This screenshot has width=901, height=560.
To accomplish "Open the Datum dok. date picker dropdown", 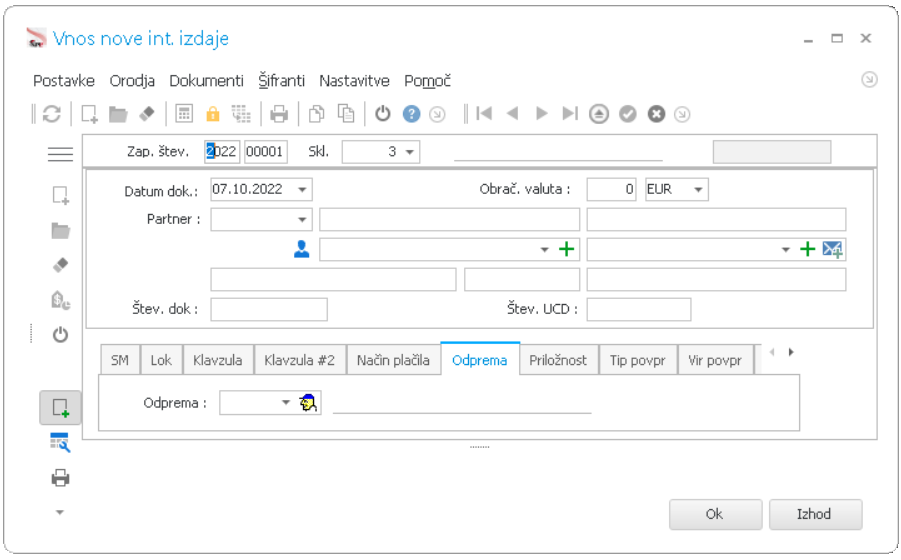I will point(302,190).
